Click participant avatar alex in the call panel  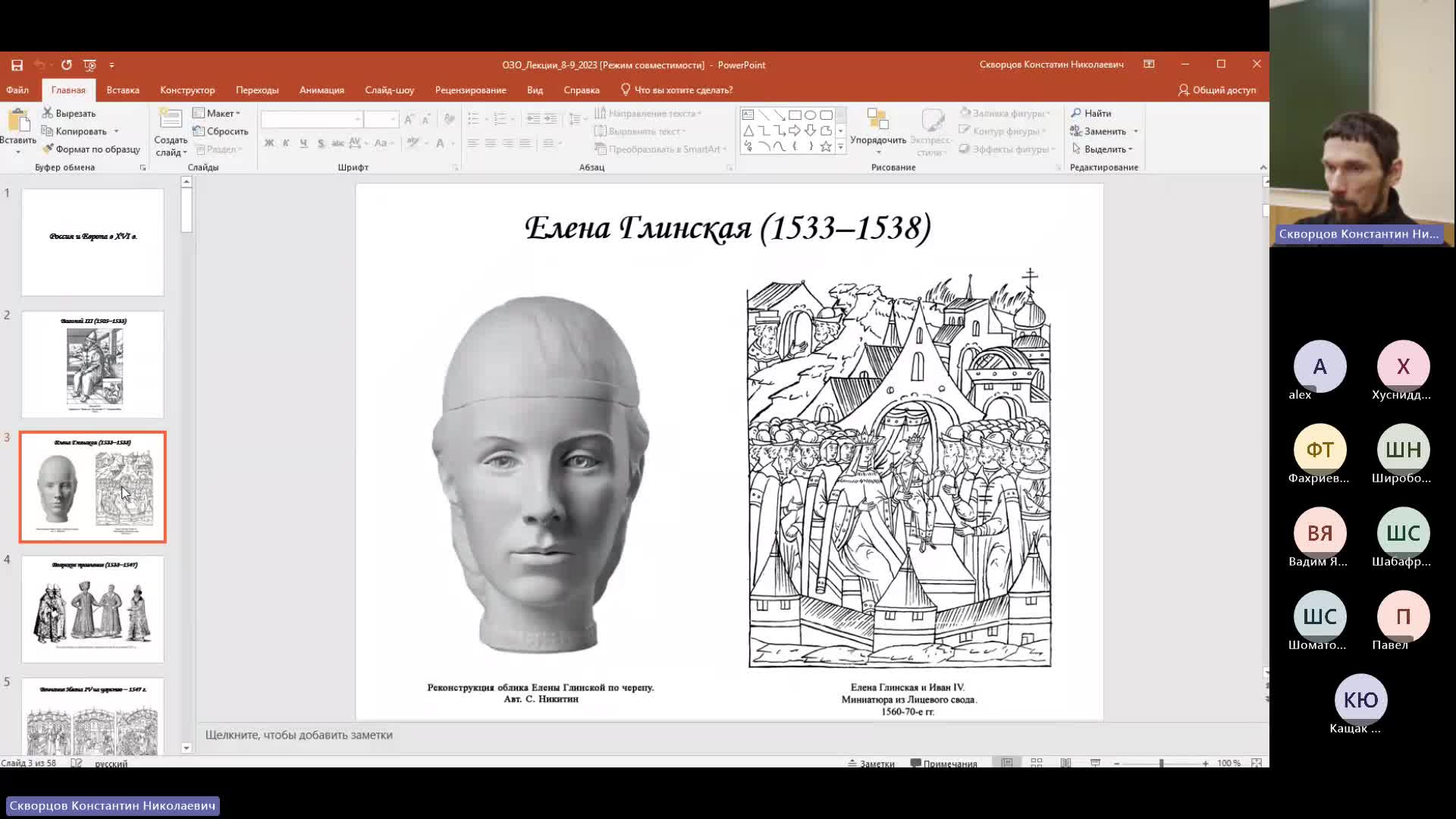coord(1319,366)
